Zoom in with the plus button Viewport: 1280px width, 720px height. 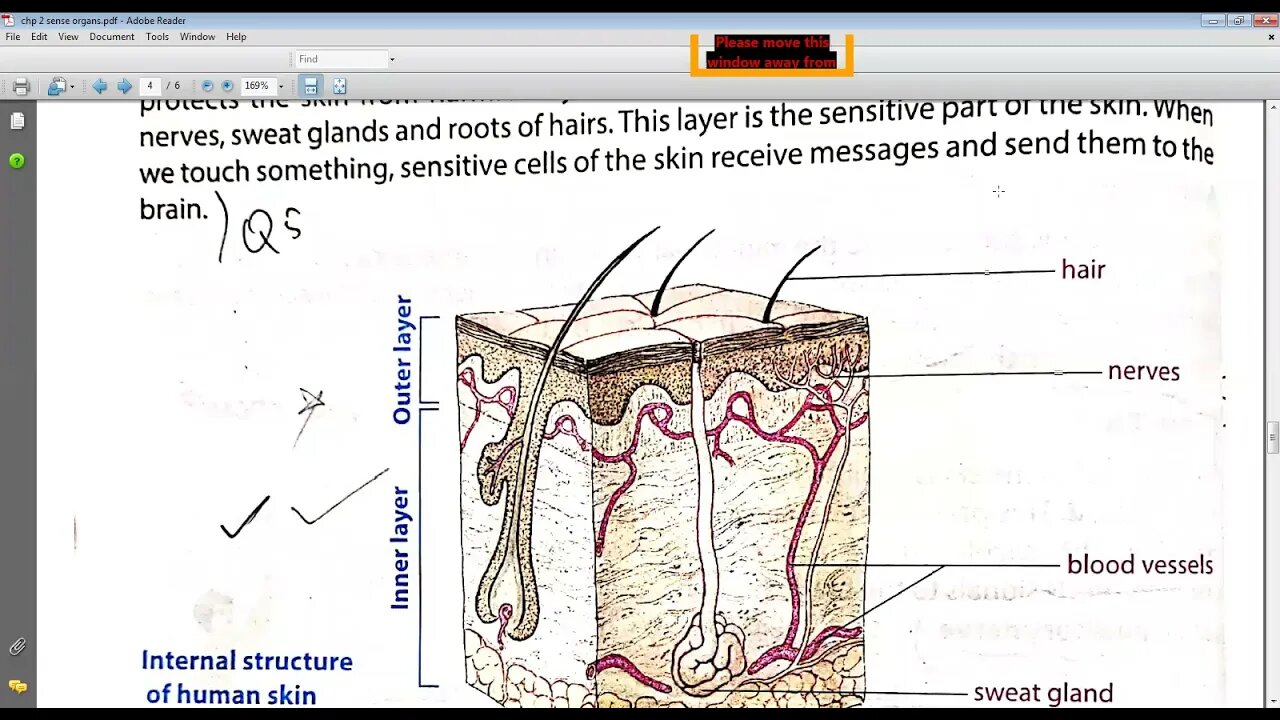[227, 87]
